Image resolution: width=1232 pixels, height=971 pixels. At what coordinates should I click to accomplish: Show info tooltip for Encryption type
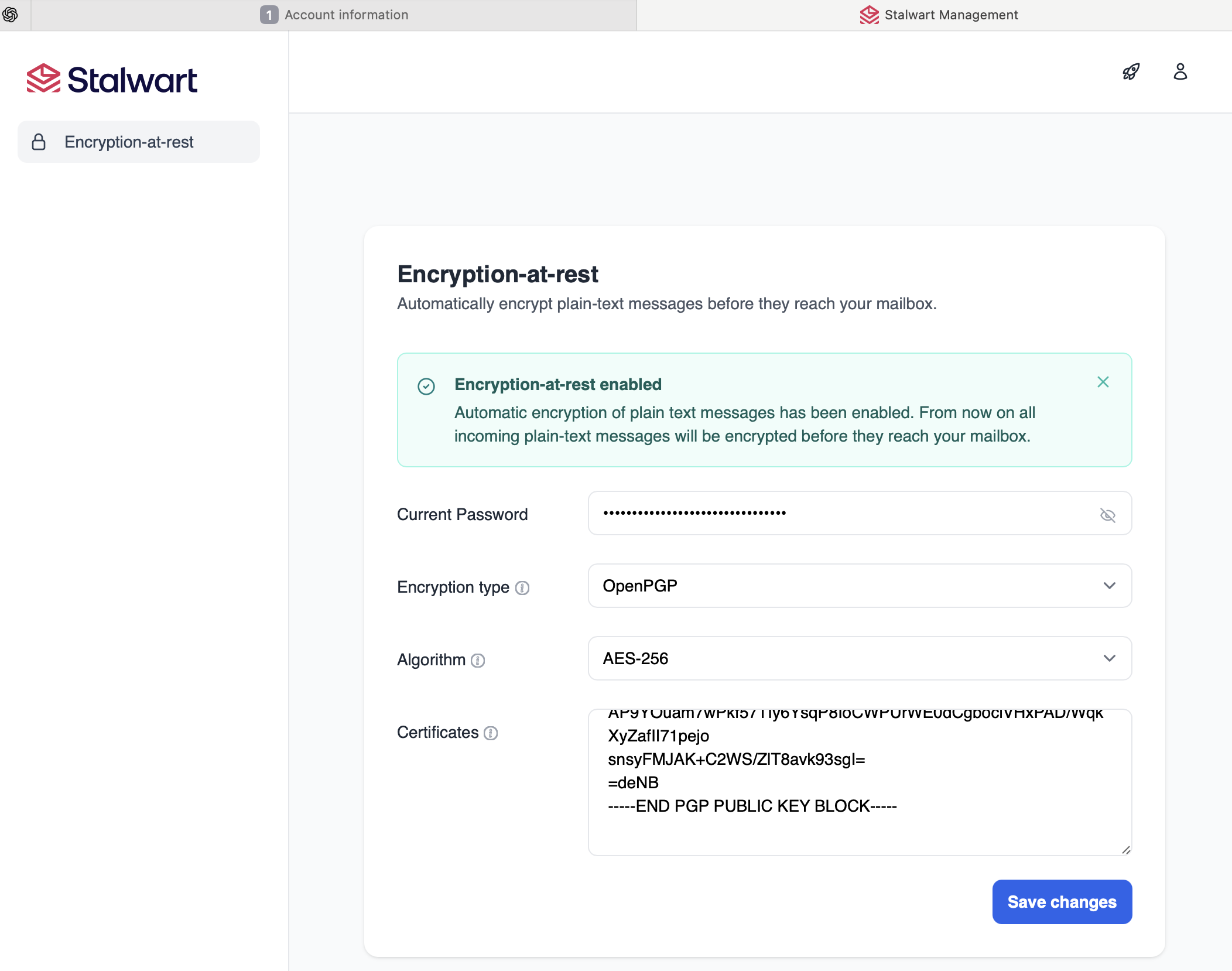522,588
